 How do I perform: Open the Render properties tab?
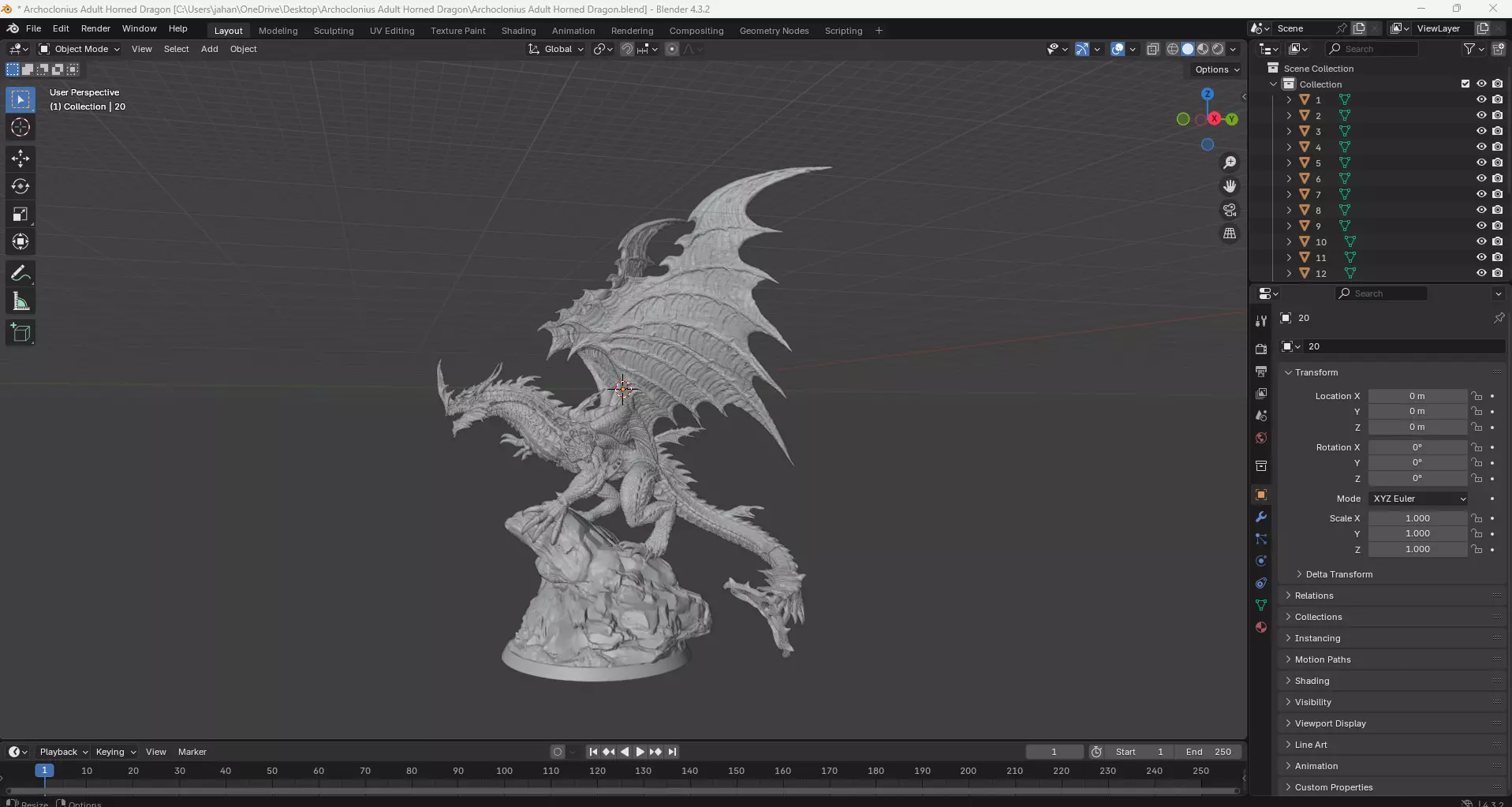point(1261,349)
